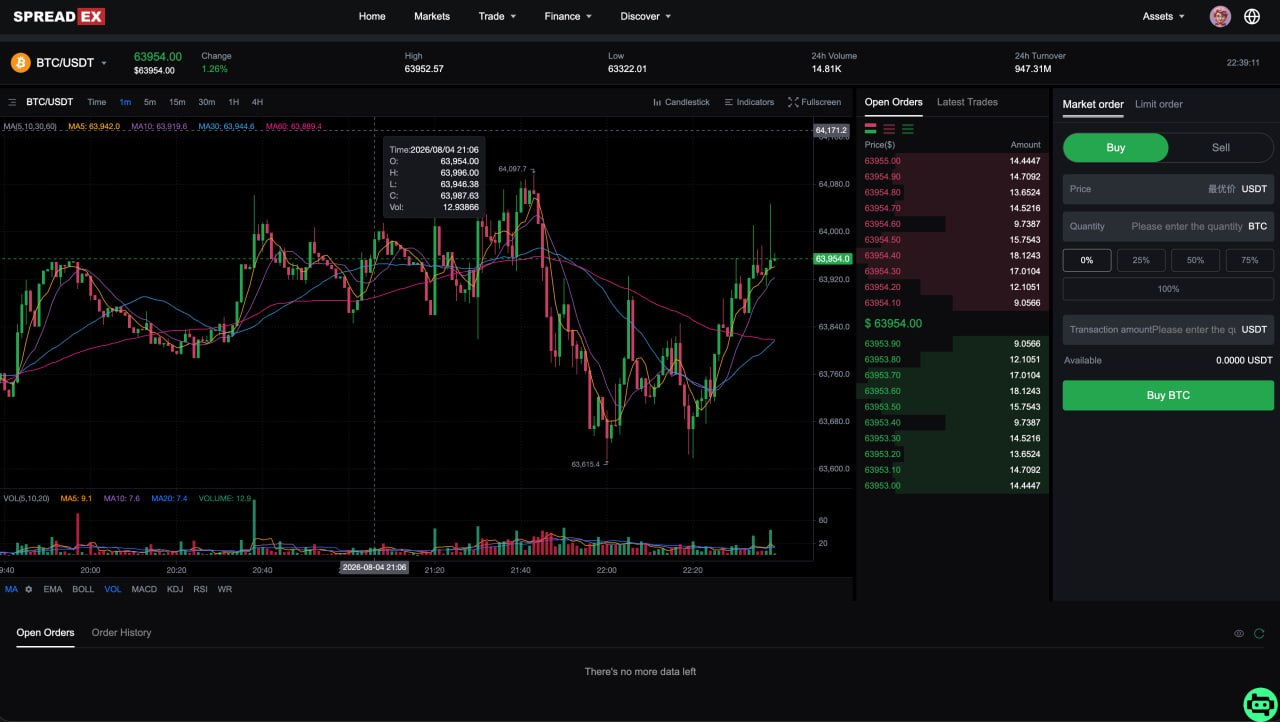Switch to the Limit order tab
Screen dimensions: 1280x722
[1159, 104]
